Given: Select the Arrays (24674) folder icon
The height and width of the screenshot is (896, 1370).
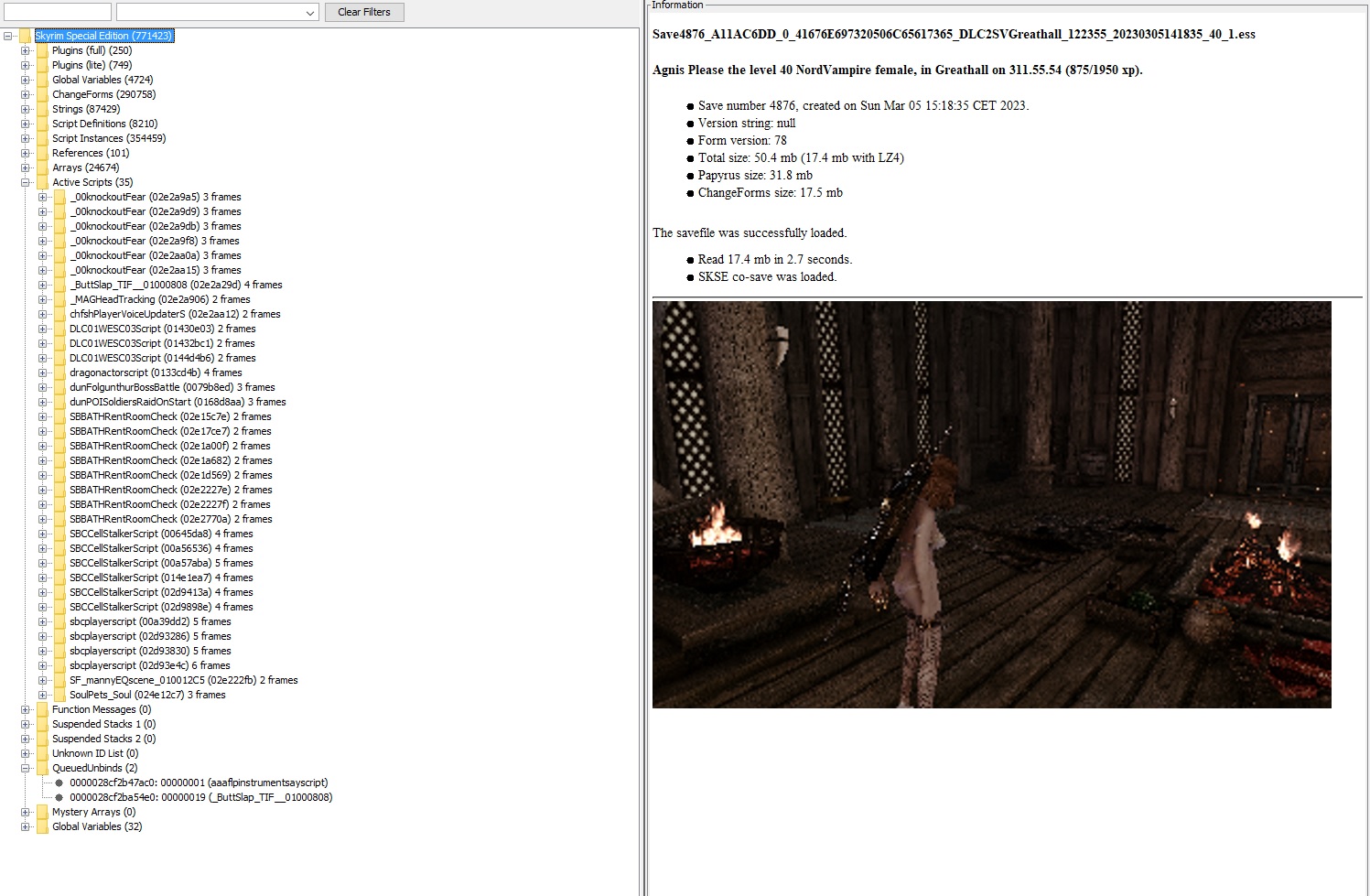Looking at the screenshot, I should coord(42,167).
